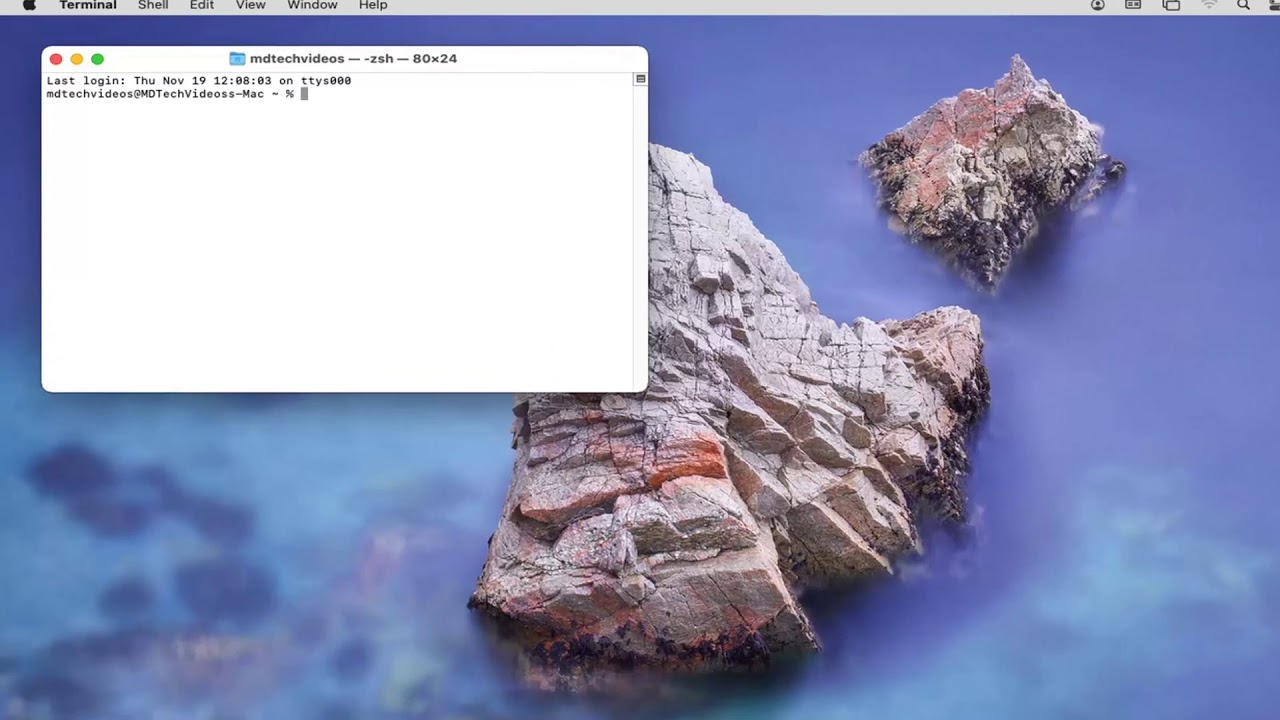The image size is (1280, 720).
Task: Open the Window menu
Action: (x=312, y=5)
